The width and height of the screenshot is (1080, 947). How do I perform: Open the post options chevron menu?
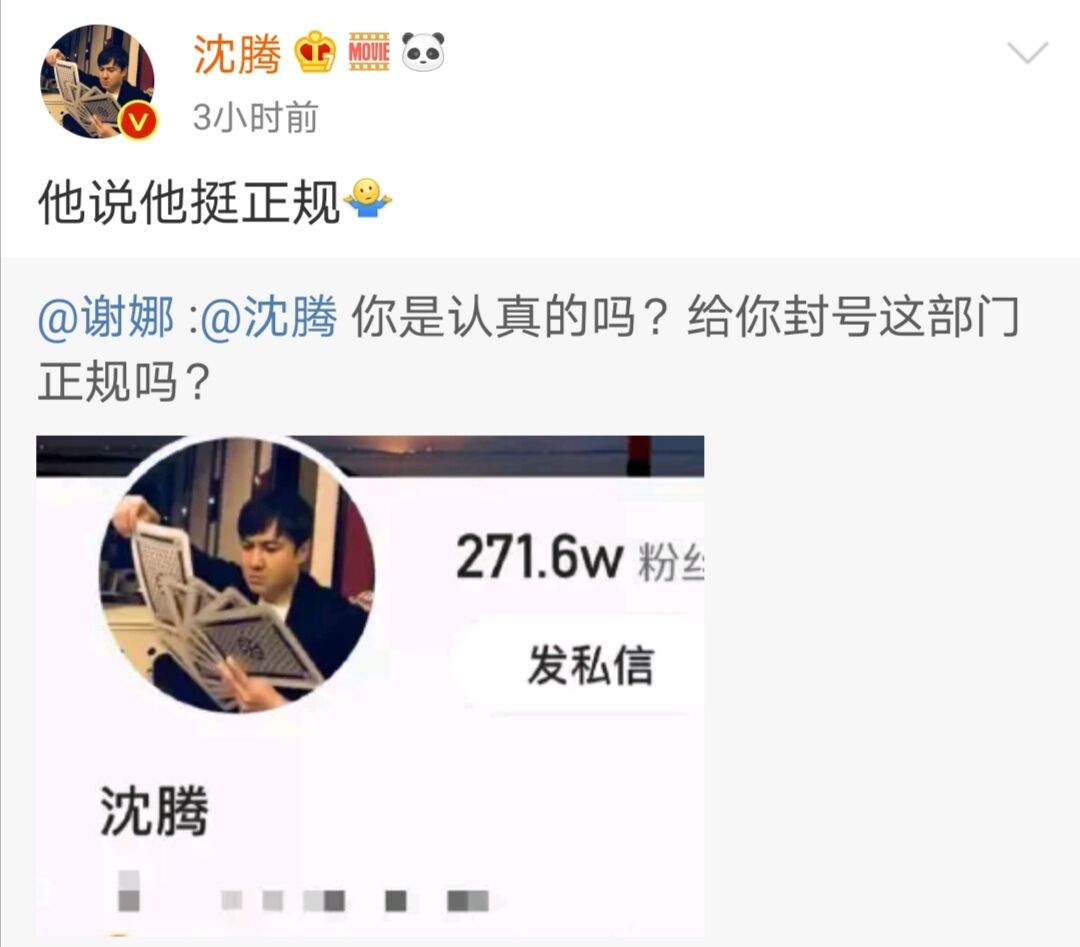pyautogui.click(x=1027, y=52)
